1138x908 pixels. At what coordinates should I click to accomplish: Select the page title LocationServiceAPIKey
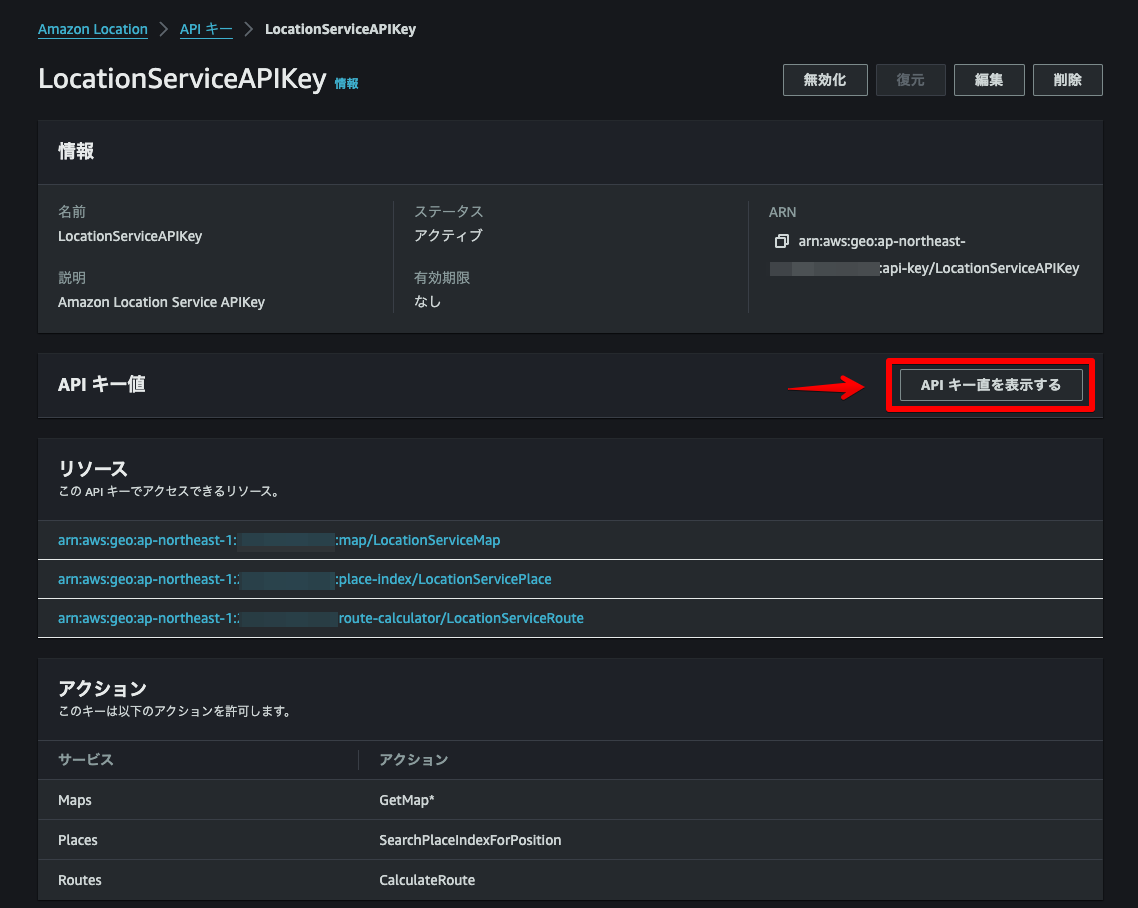click(x=182, y=78)
